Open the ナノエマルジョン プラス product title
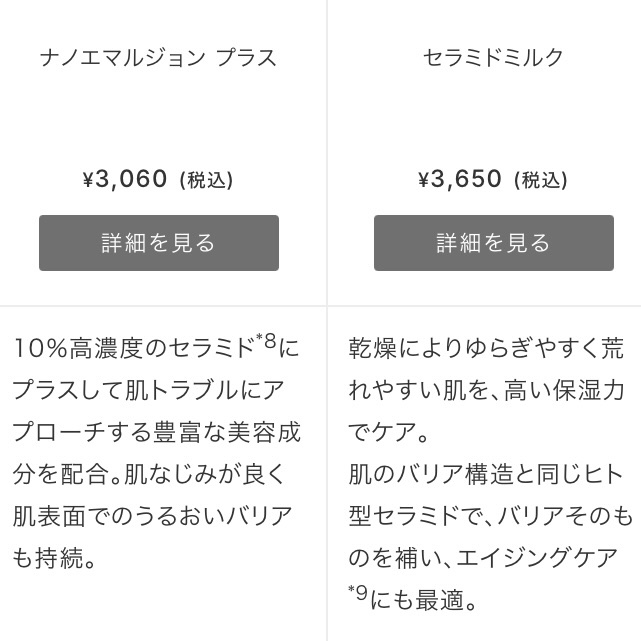Viewport: 641px width, 641px height. [x=158, y=58]
